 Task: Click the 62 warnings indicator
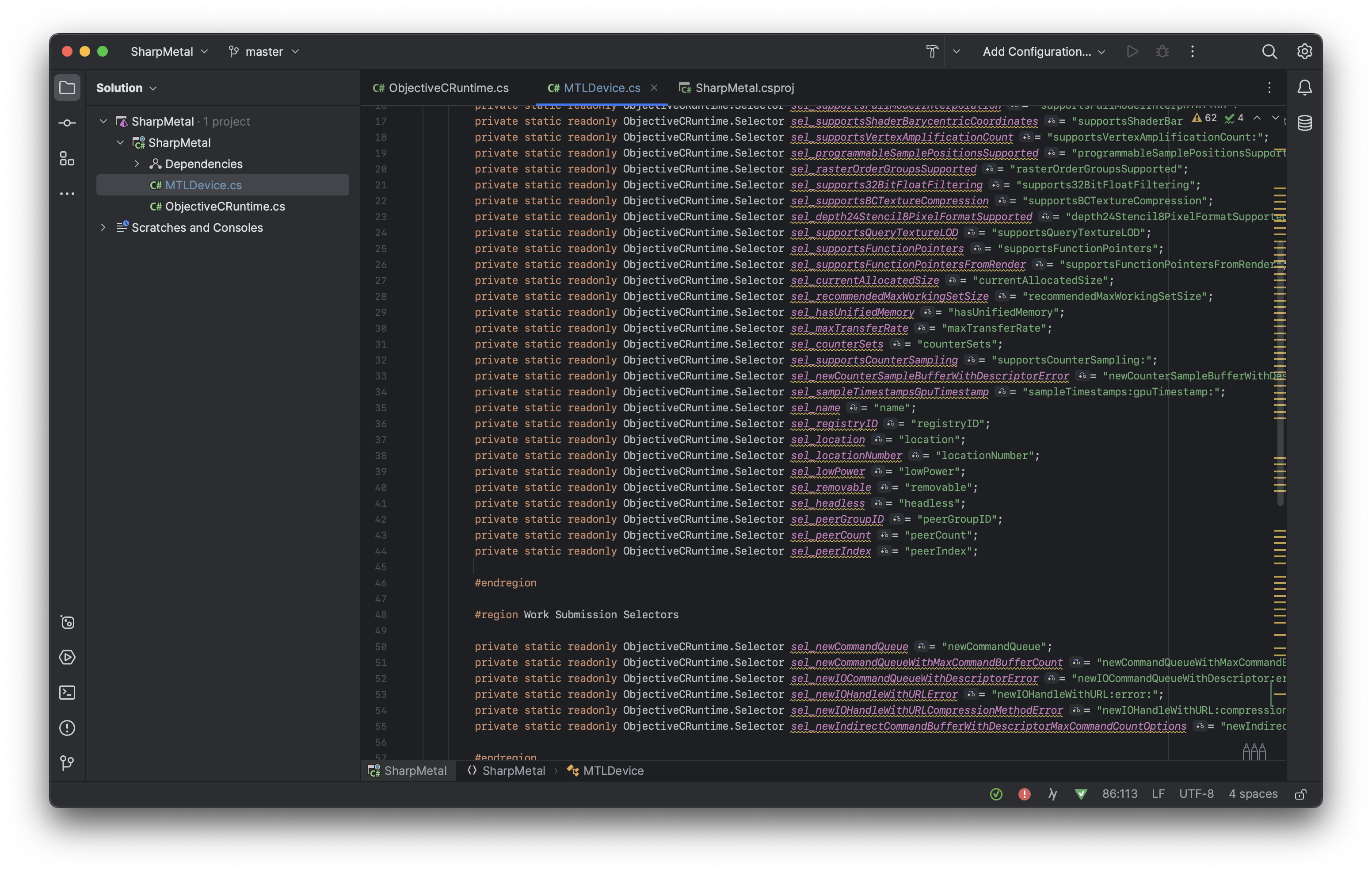[x=1204, y=119]
